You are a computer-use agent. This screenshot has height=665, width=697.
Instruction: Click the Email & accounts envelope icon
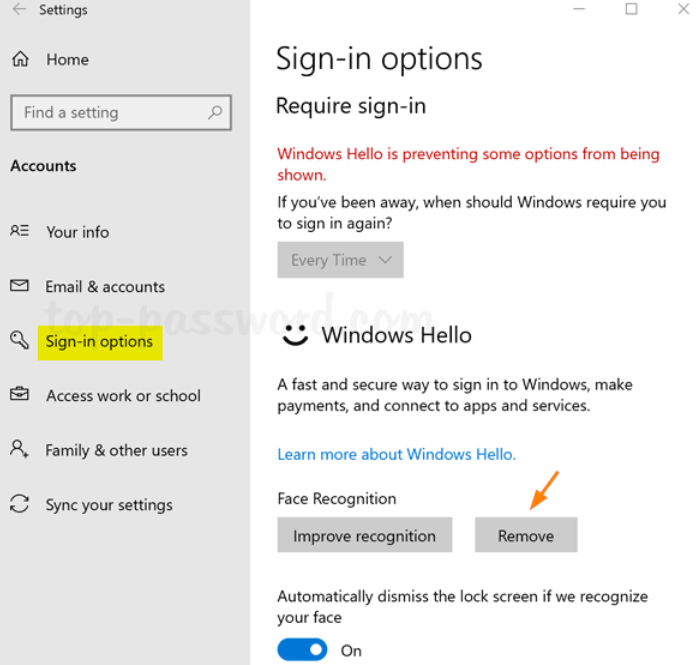point(20,286)
